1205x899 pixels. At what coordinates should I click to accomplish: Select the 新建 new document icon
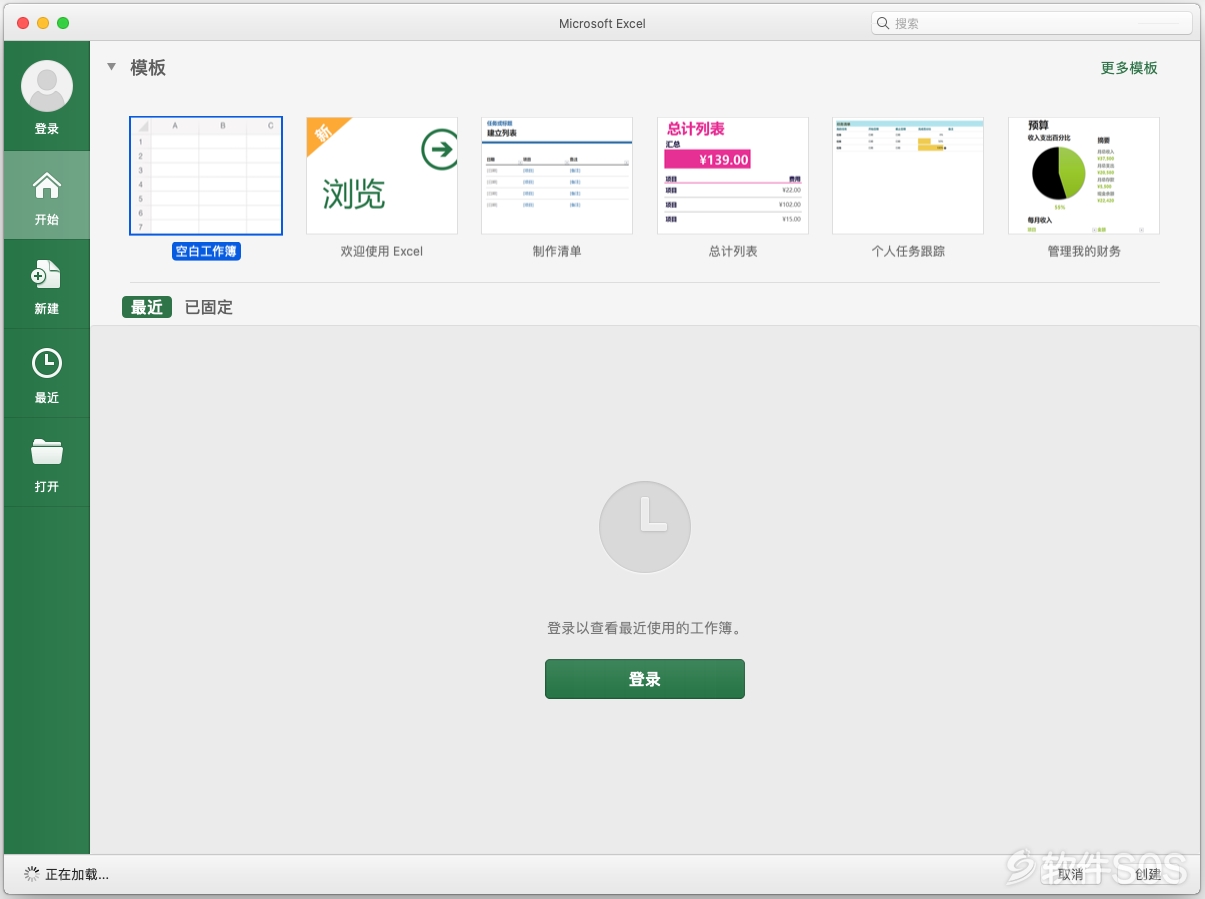click(47, 275)
